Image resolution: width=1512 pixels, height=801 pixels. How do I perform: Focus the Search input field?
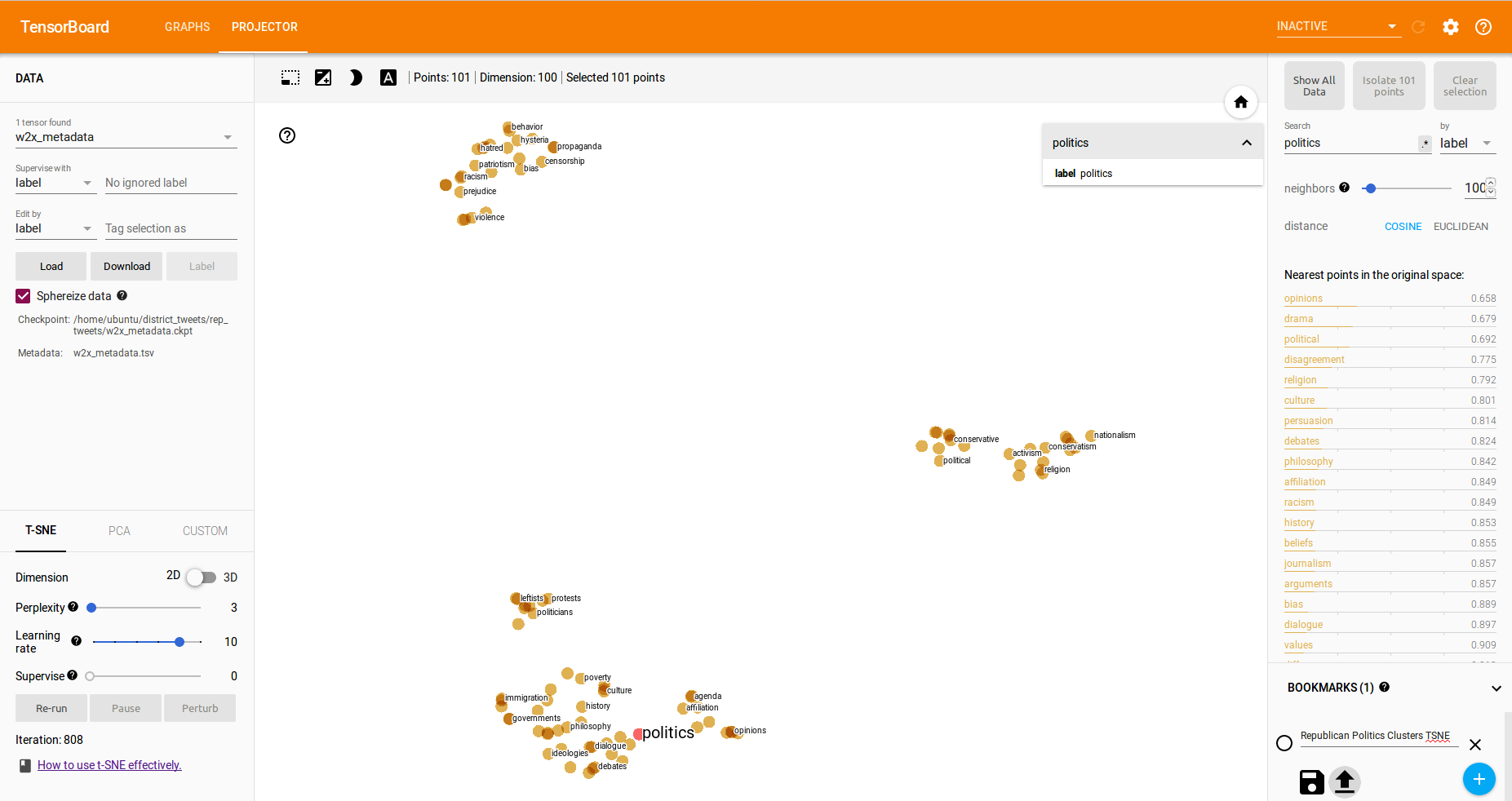tap(1350, 144)
